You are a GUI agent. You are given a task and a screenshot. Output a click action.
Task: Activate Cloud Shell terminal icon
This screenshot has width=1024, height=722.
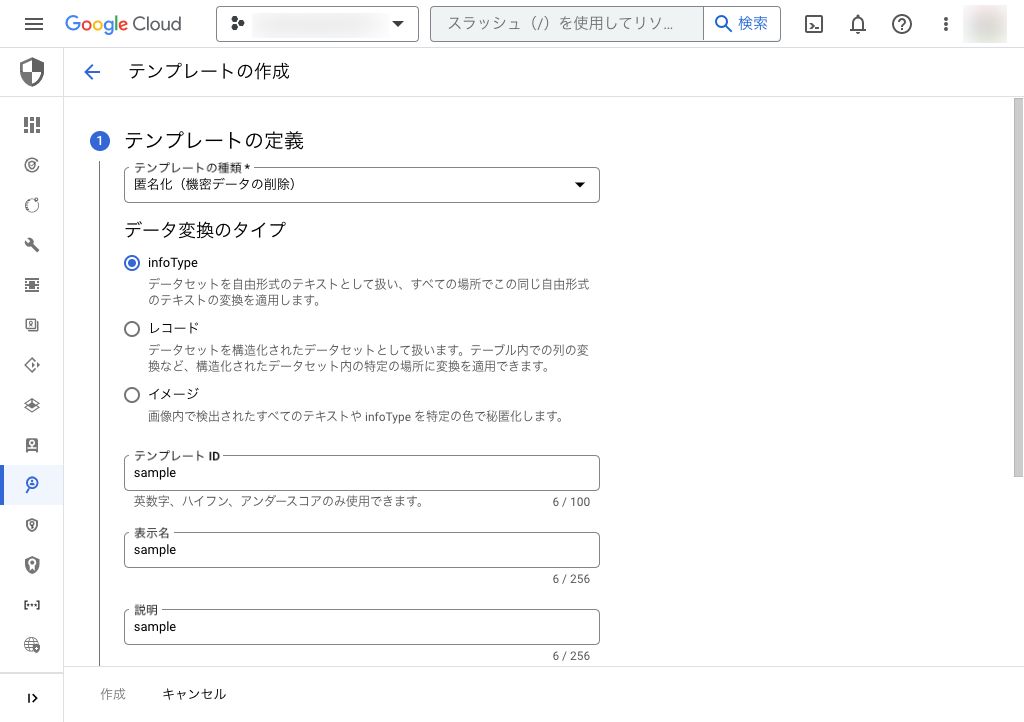813,23
